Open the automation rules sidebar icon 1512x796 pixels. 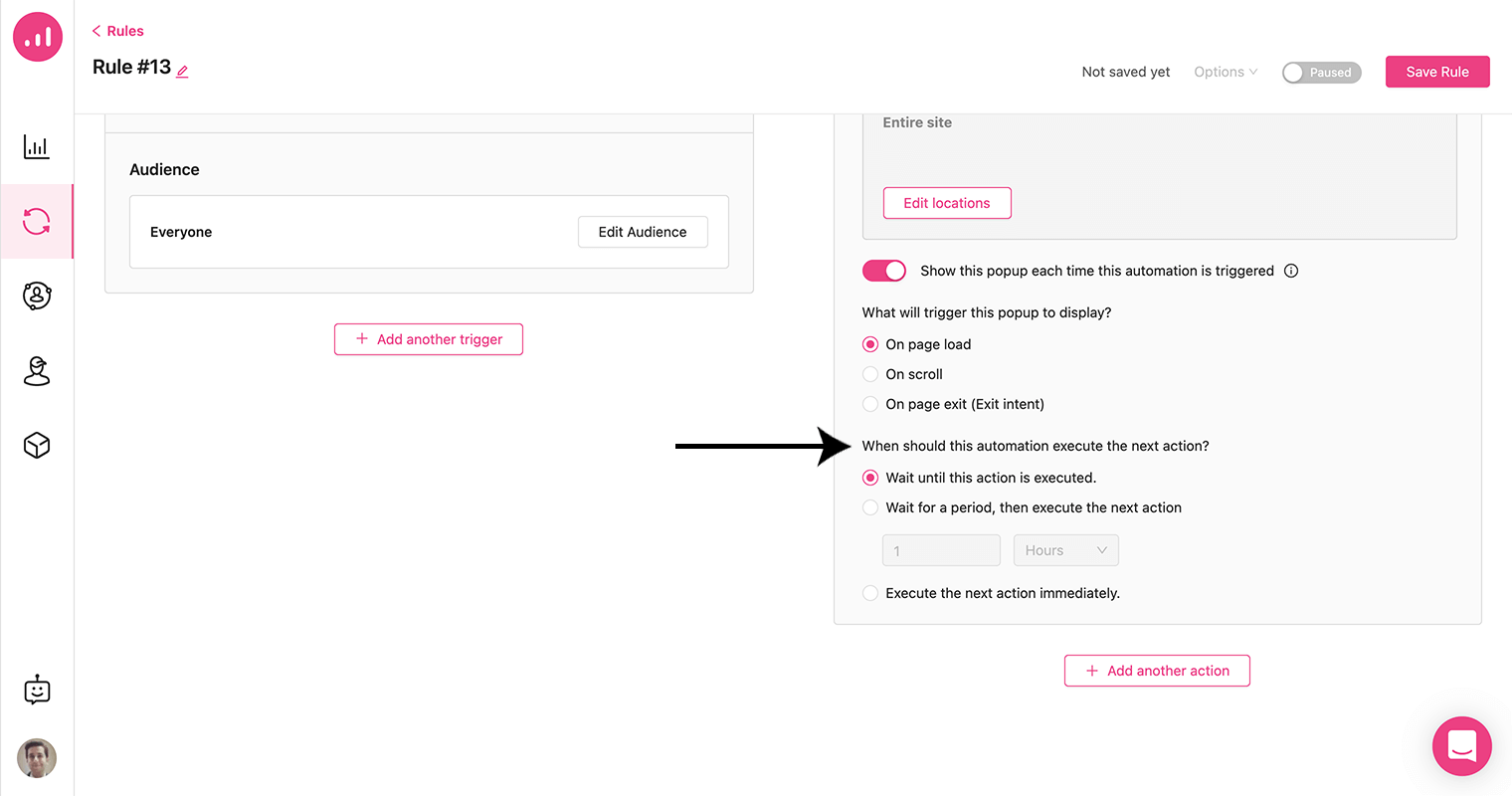click(37, 221)
